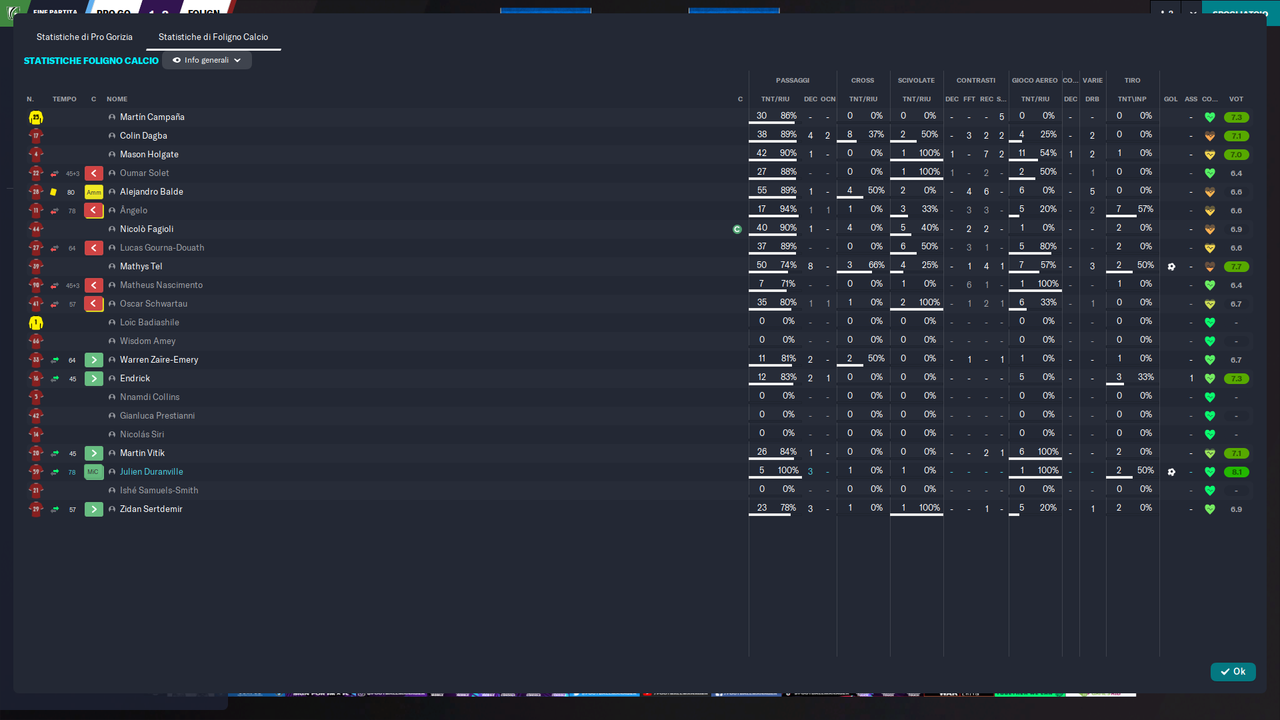The height and width of the screenshot is (720, 1280).
Task: Click Martín Campaña's yellow goalkeeper shirt icon
Action: tap(36, 117)
